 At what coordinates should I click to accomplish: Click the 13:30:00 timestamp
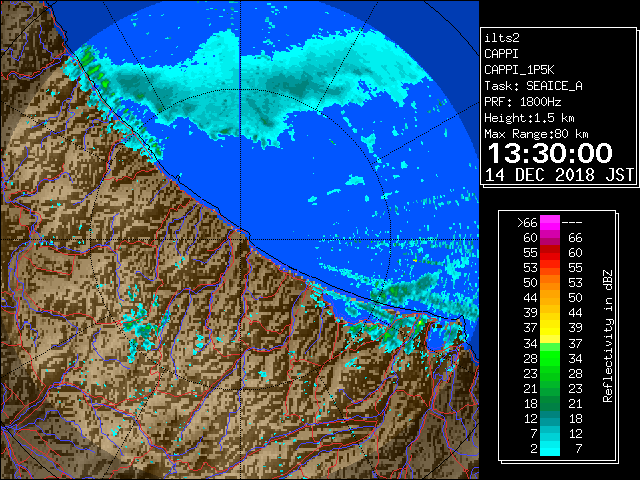click(x=550, y=153)
